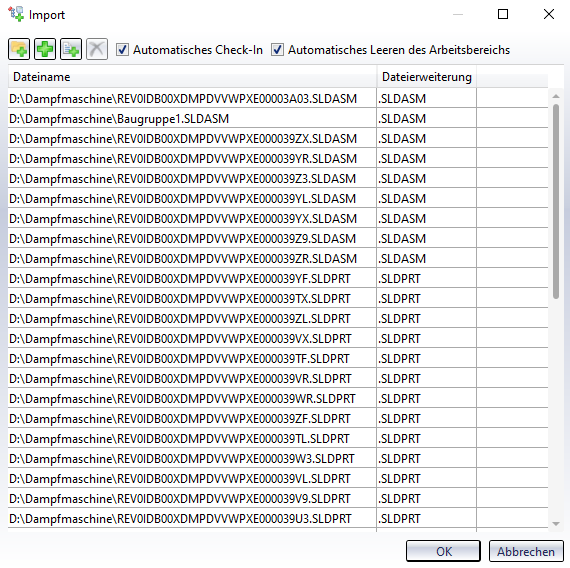Select row ending 000039TL.SLDPRT
The height and width of the screenshot is (568, 570).
[x=278, y=439]
